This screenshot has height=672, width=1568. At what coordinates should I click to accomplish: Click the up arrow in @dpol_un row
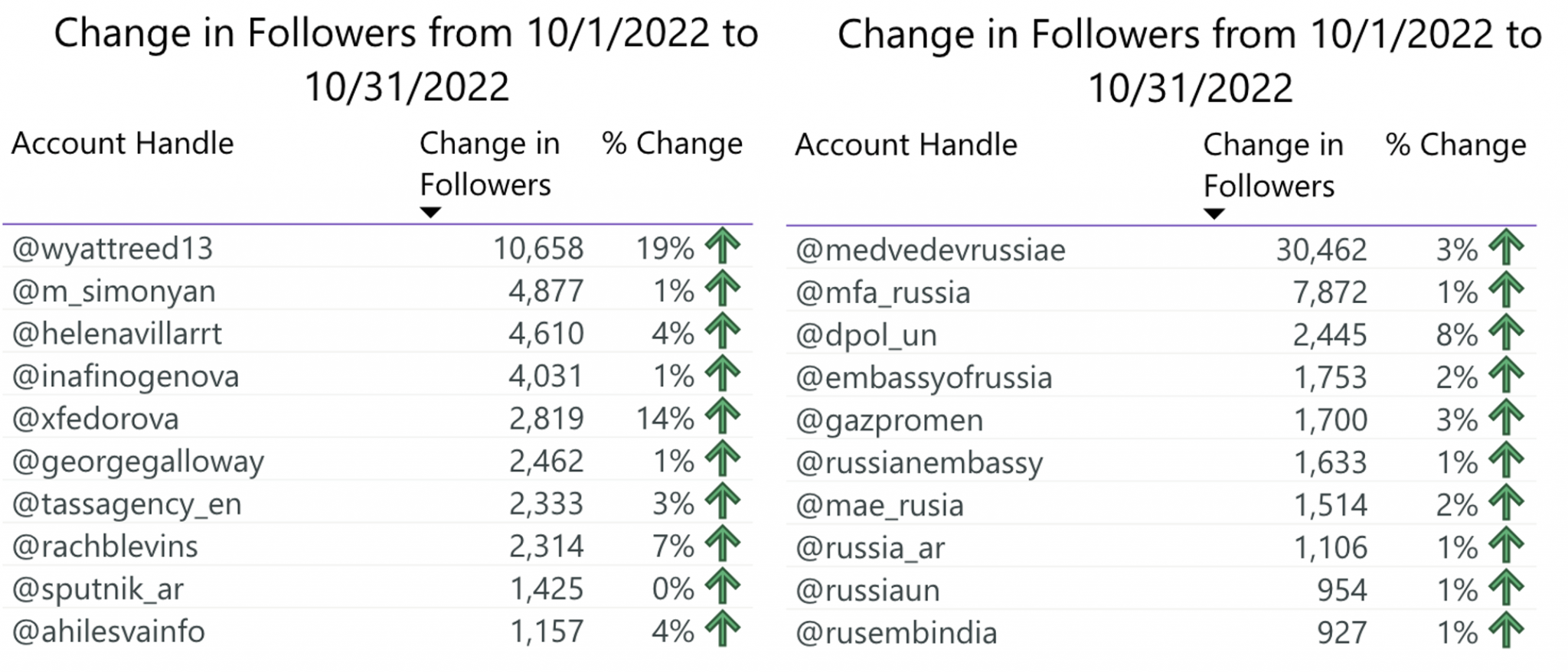[1507, 332]
